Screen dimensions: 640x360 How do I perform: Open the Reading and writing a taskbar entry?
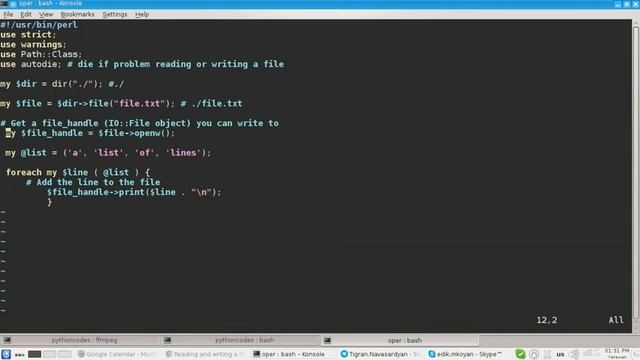[x=204, y=354]
